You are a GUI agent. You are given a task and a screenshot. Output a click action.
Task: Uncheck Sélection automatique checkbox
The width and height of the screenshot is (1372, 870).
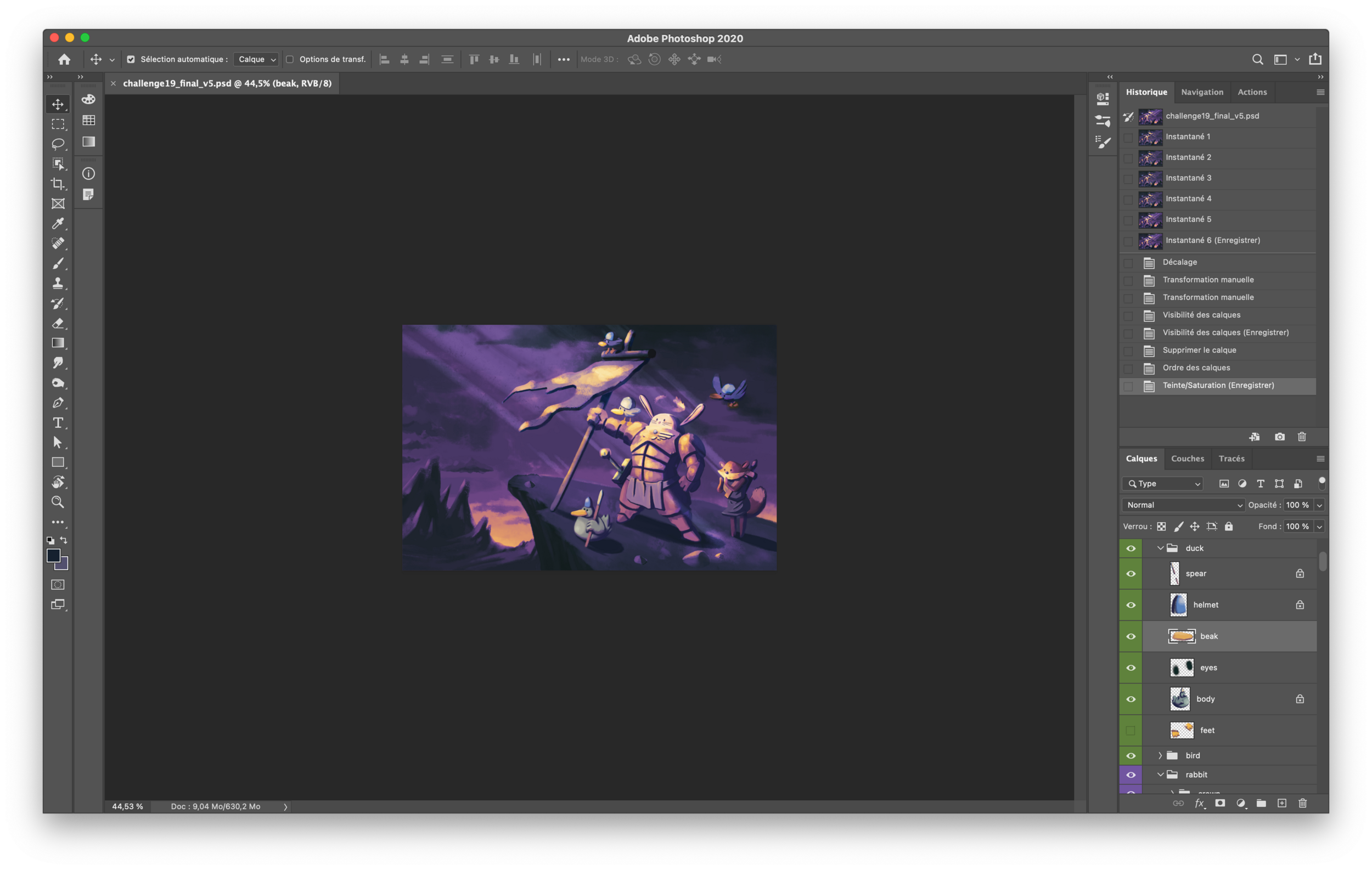(x=131, y=59)
